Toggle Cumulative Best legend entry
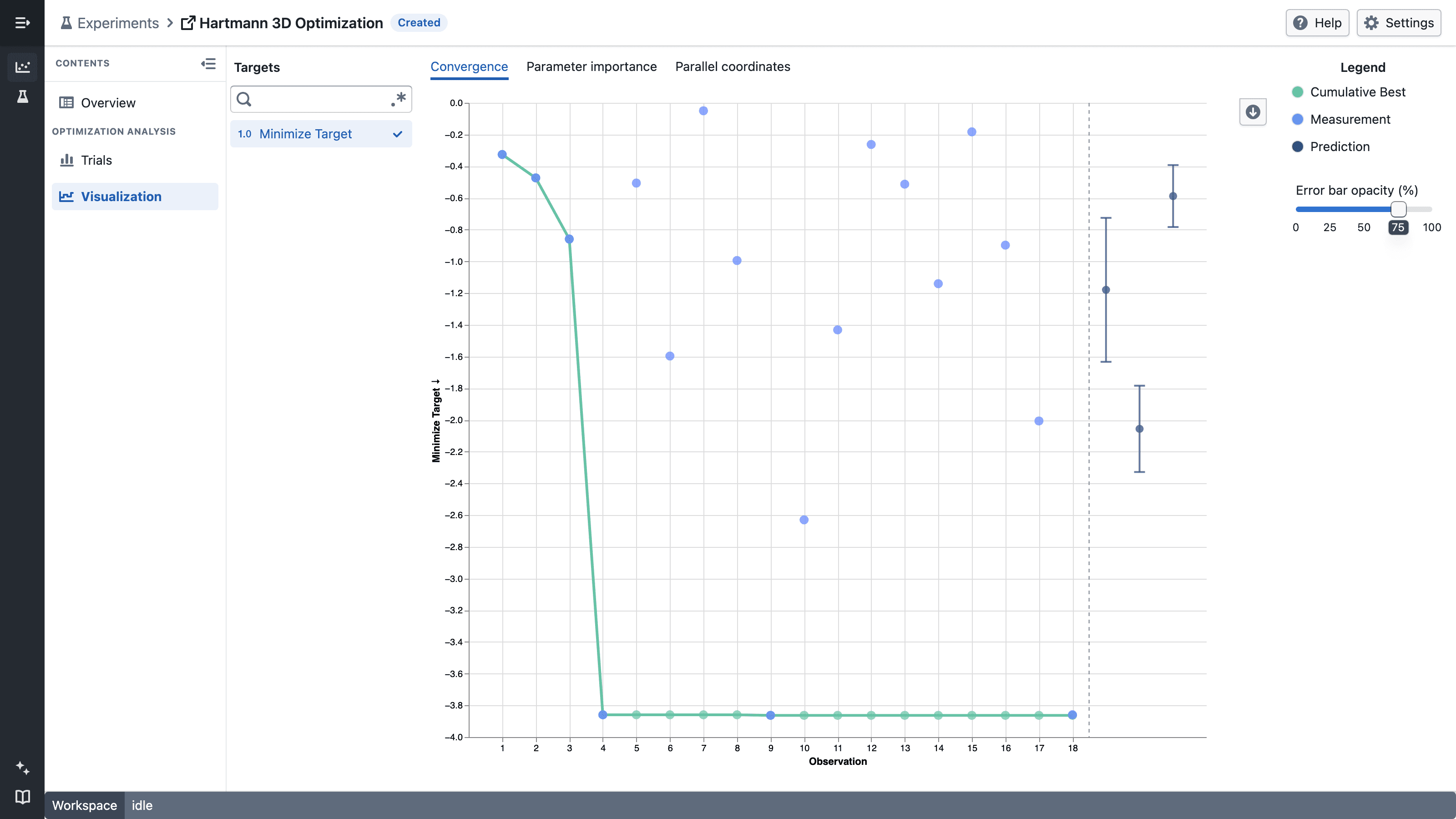 point(1349,92)
